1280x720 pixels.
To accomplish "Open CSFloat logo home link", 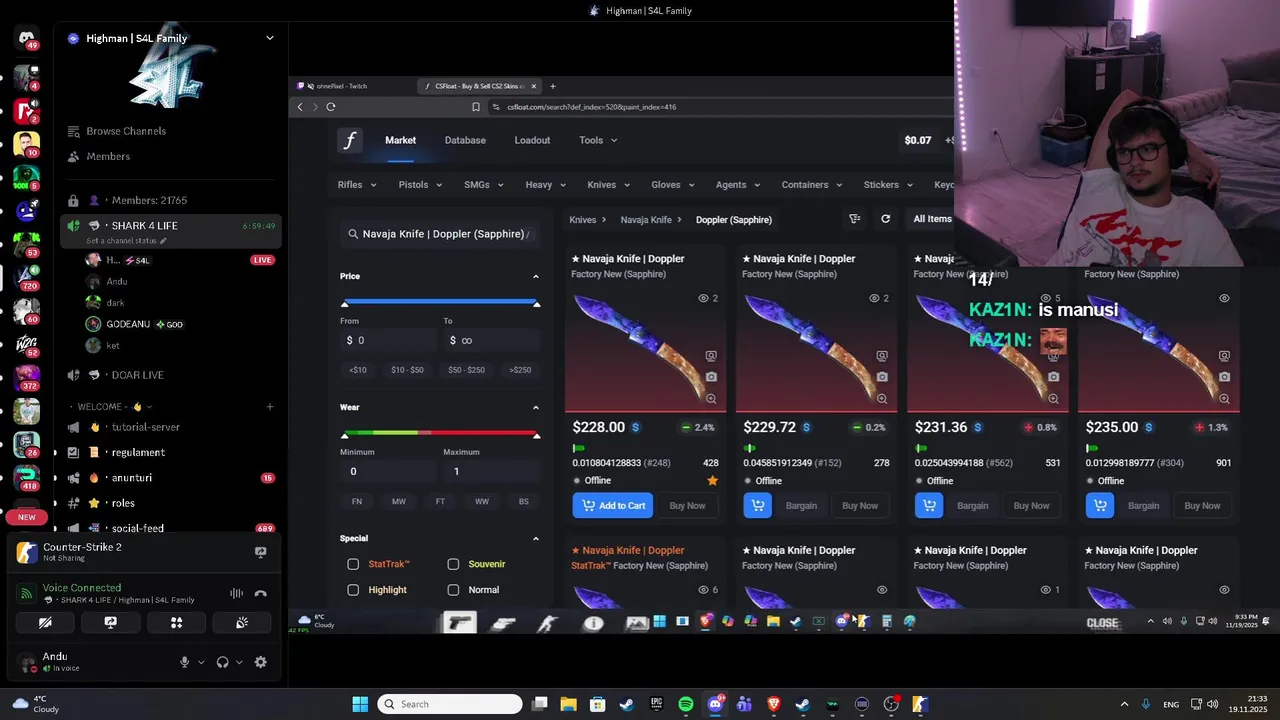I will click(x=350, y=140).
